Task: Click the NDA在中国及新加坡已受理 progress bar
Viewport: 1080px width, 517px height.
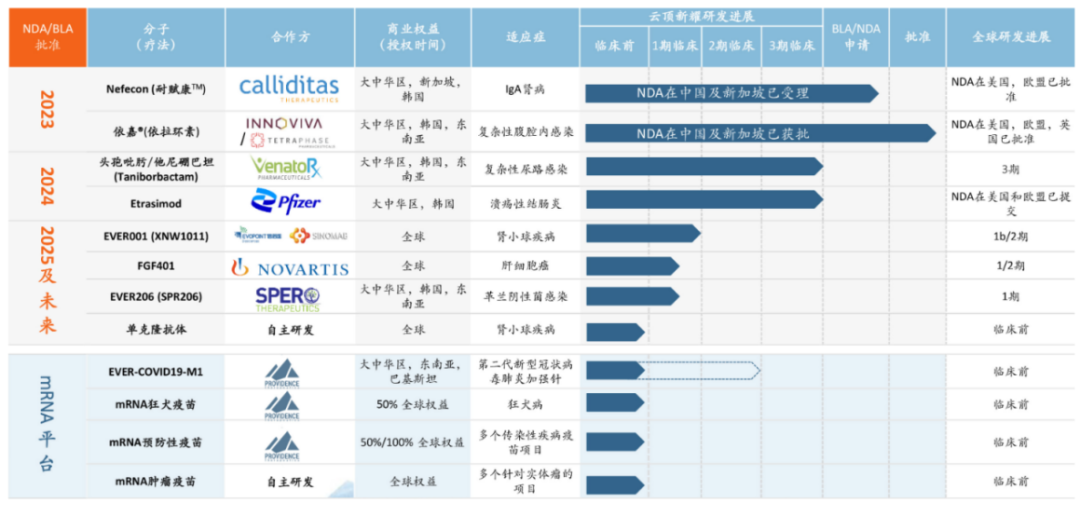Action: pos(730,93)
